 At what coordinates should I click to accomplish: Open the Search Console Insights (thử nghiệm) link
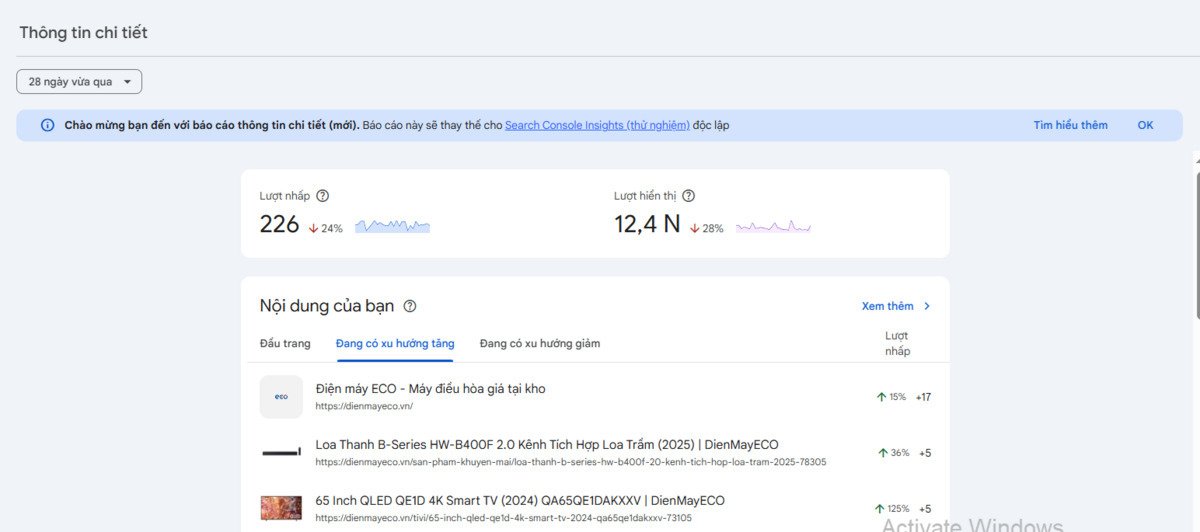click(x=597, y=125)
